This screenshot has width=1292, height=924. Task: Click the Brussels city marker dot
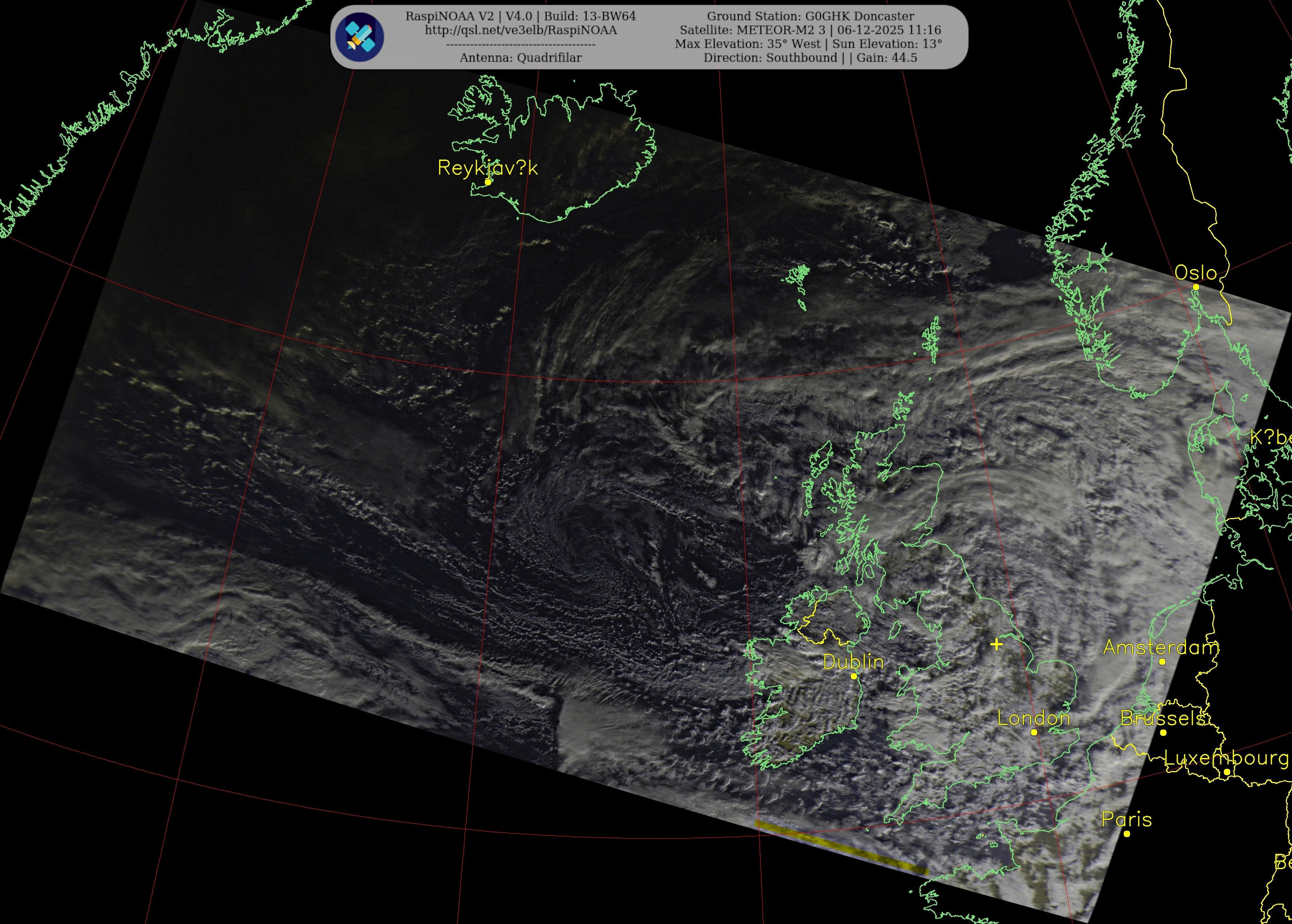click(x=1163, y=733)
